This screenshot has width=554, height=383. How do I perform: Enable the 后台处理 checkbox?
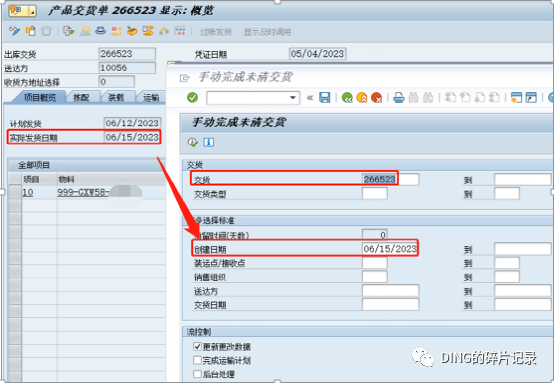coord(197,374)
